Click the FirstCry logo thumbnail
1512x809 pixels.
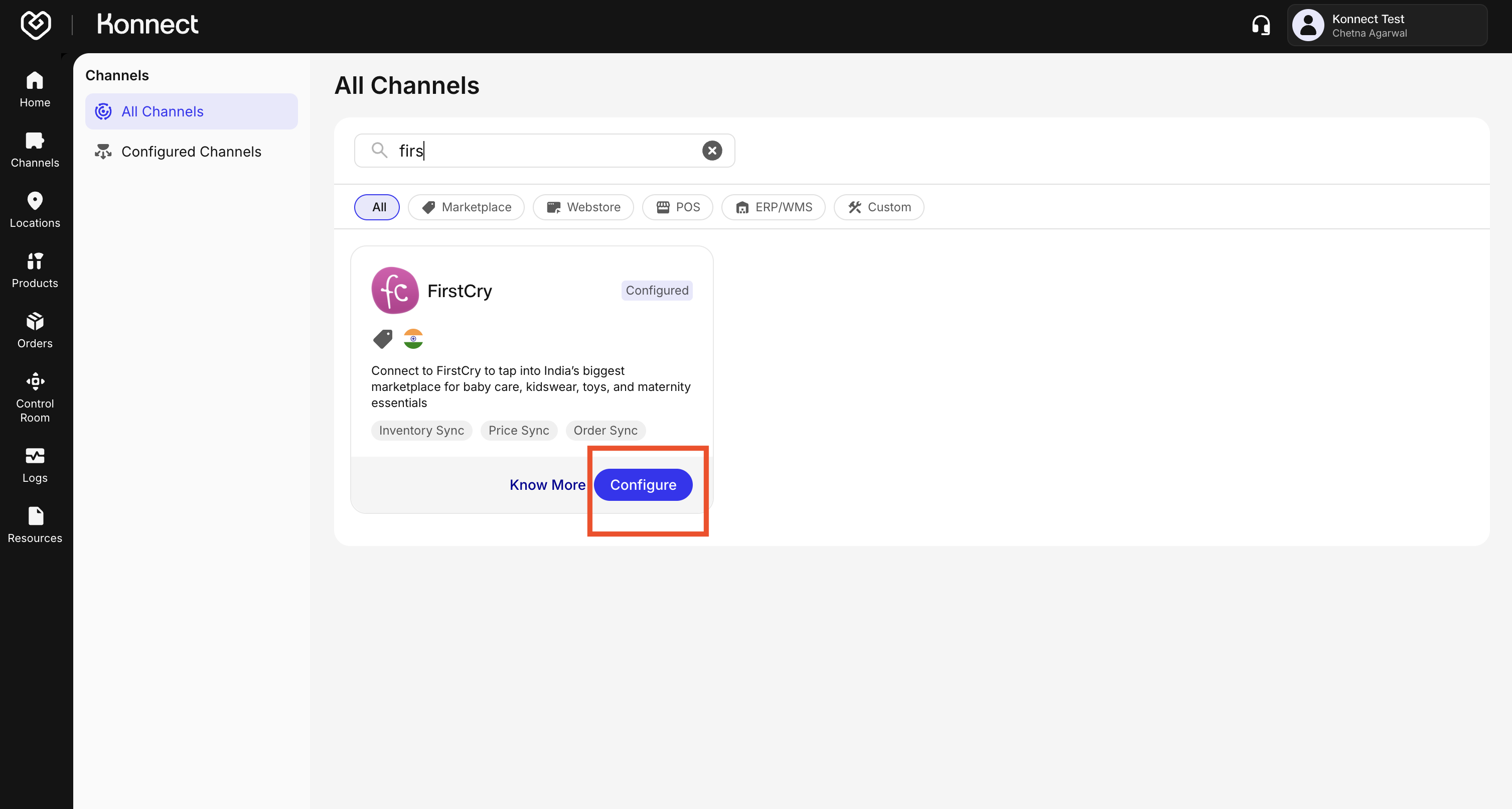tap(395, 291)
